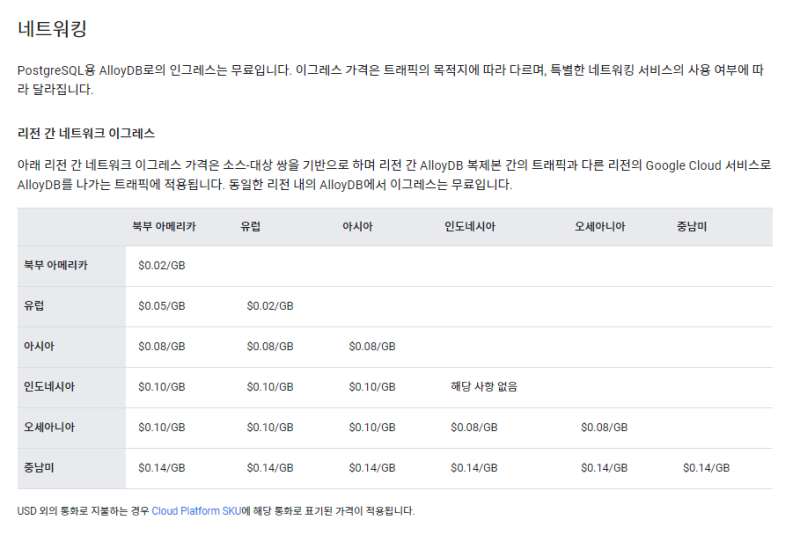800x542 pixels.
Task: Select the 북부 아메리카 column header
Action: point(163,227)
